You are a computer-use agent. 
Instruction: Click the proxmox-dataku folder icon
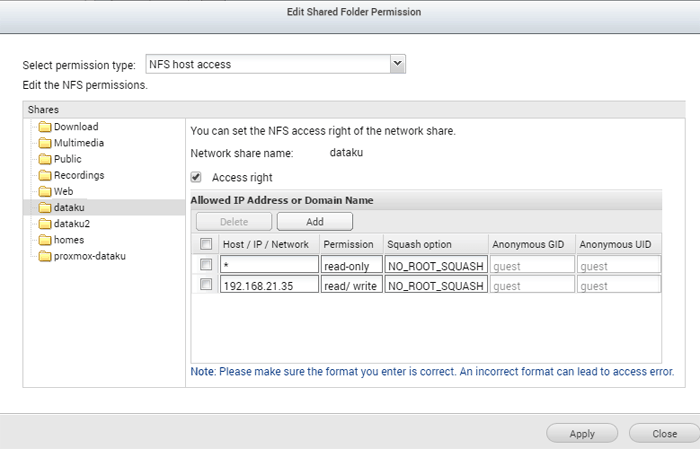point(45,256)
